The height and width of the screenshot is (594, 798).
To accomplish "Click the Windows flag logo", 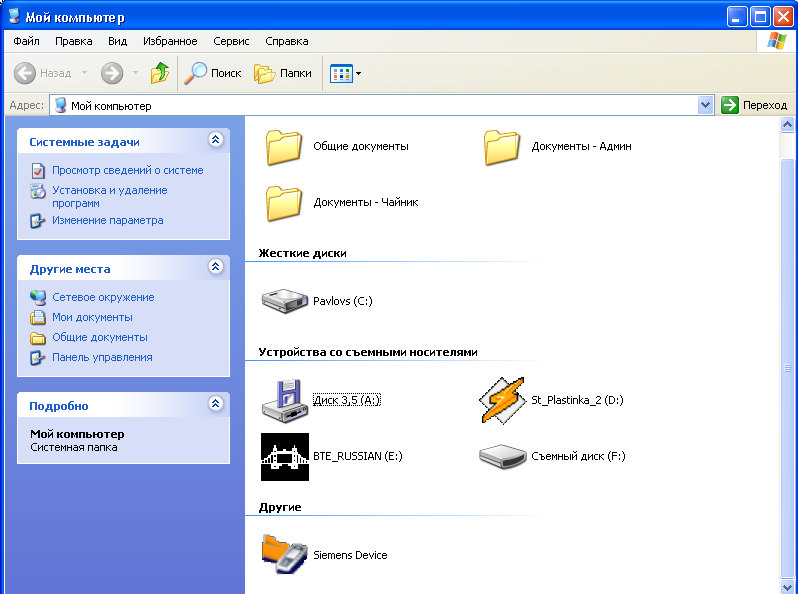I will click(x=777, y=41).
